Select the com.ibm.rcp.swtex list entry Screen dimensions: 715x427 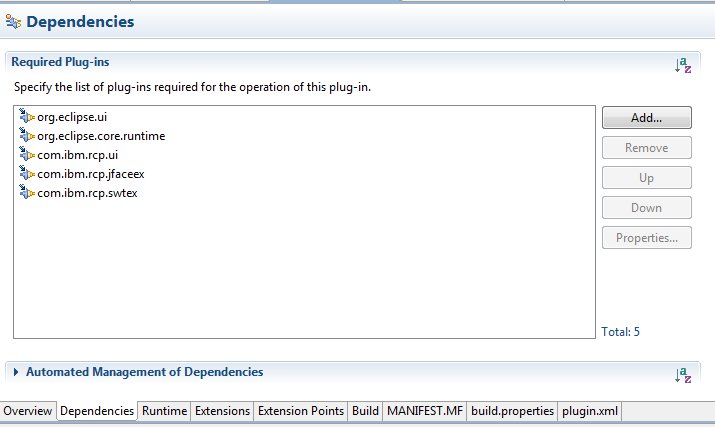coord(87,193)
